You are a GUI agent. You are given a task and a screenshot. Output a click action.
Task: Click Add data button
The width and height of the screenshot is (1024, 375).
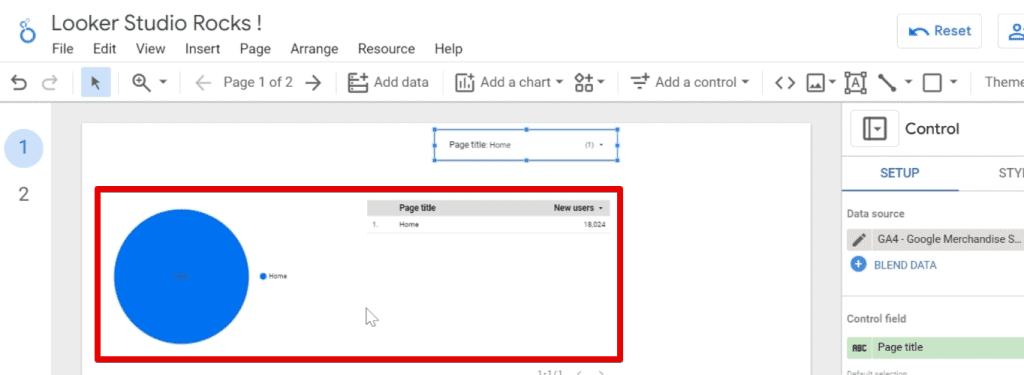click(x=388, y=82)
